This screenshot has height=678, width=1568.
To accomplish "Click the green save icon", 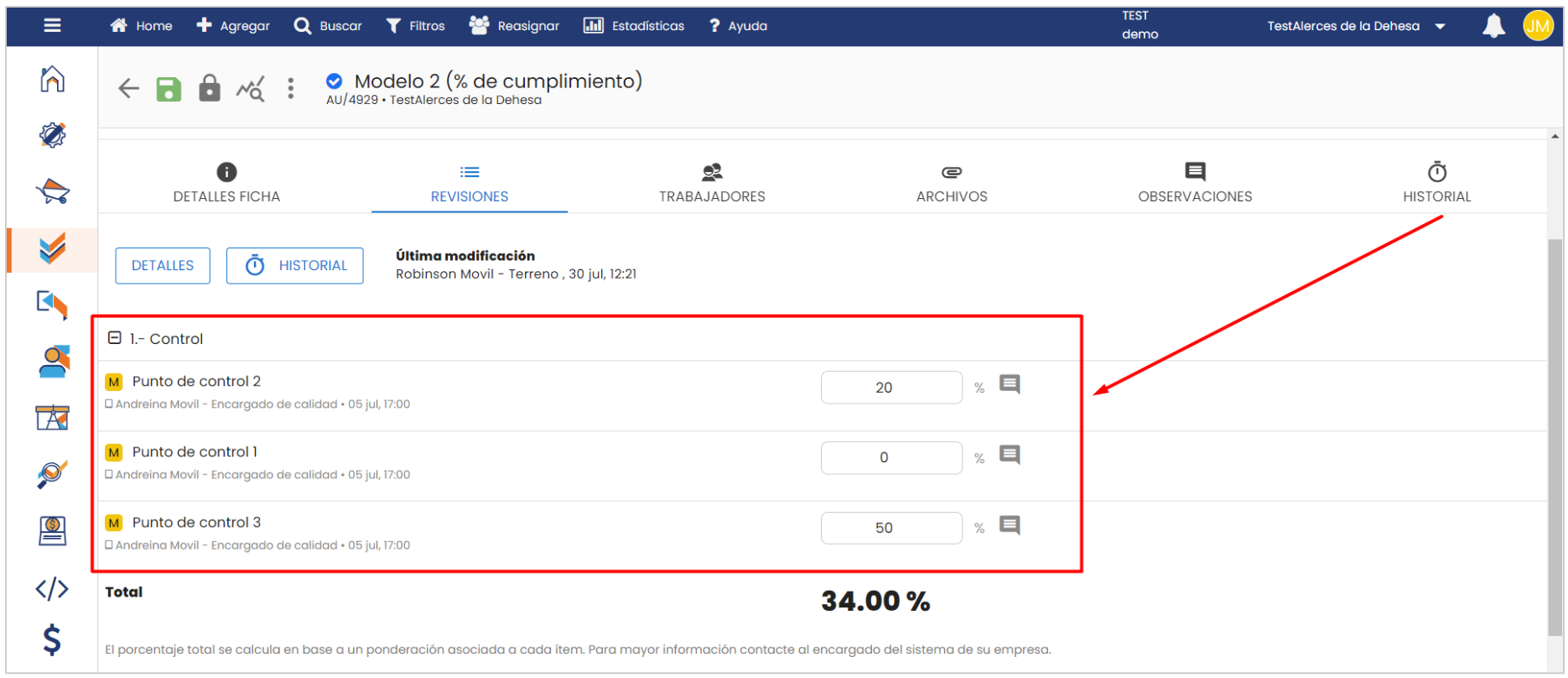I will pos(169,88).
